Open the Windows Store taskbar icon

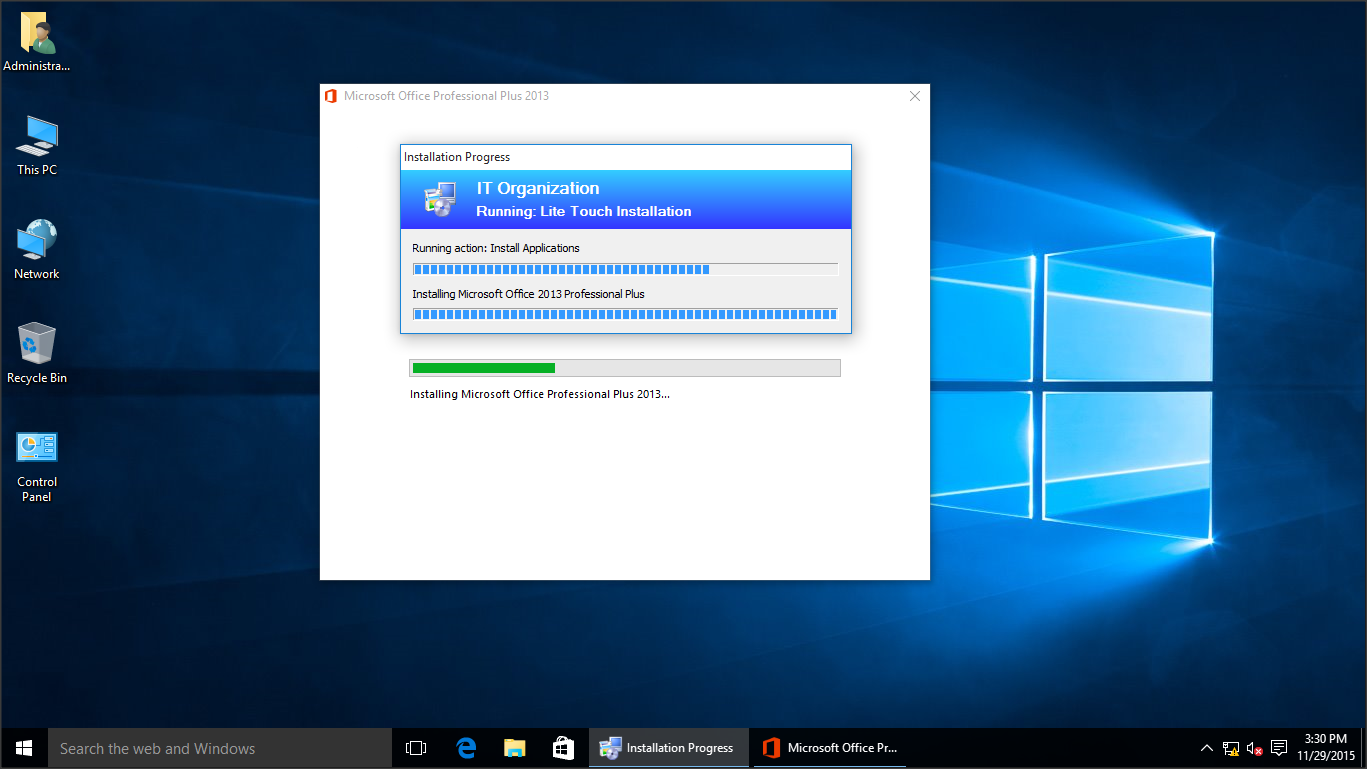(563, 748)
